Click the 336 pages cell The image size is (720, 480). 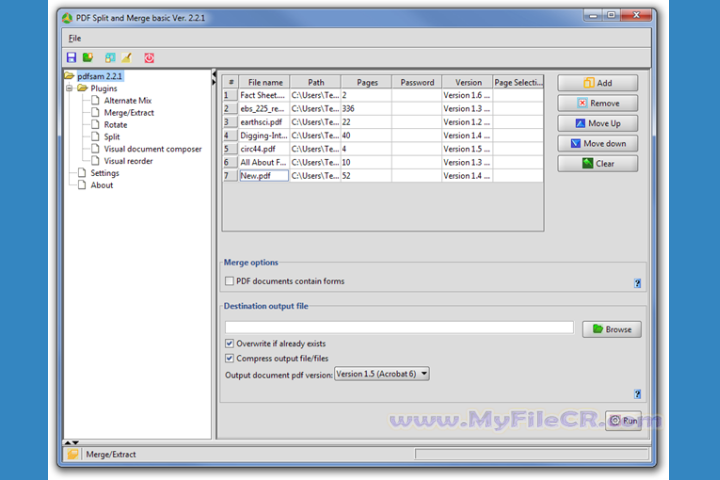(x=366, y=108)
